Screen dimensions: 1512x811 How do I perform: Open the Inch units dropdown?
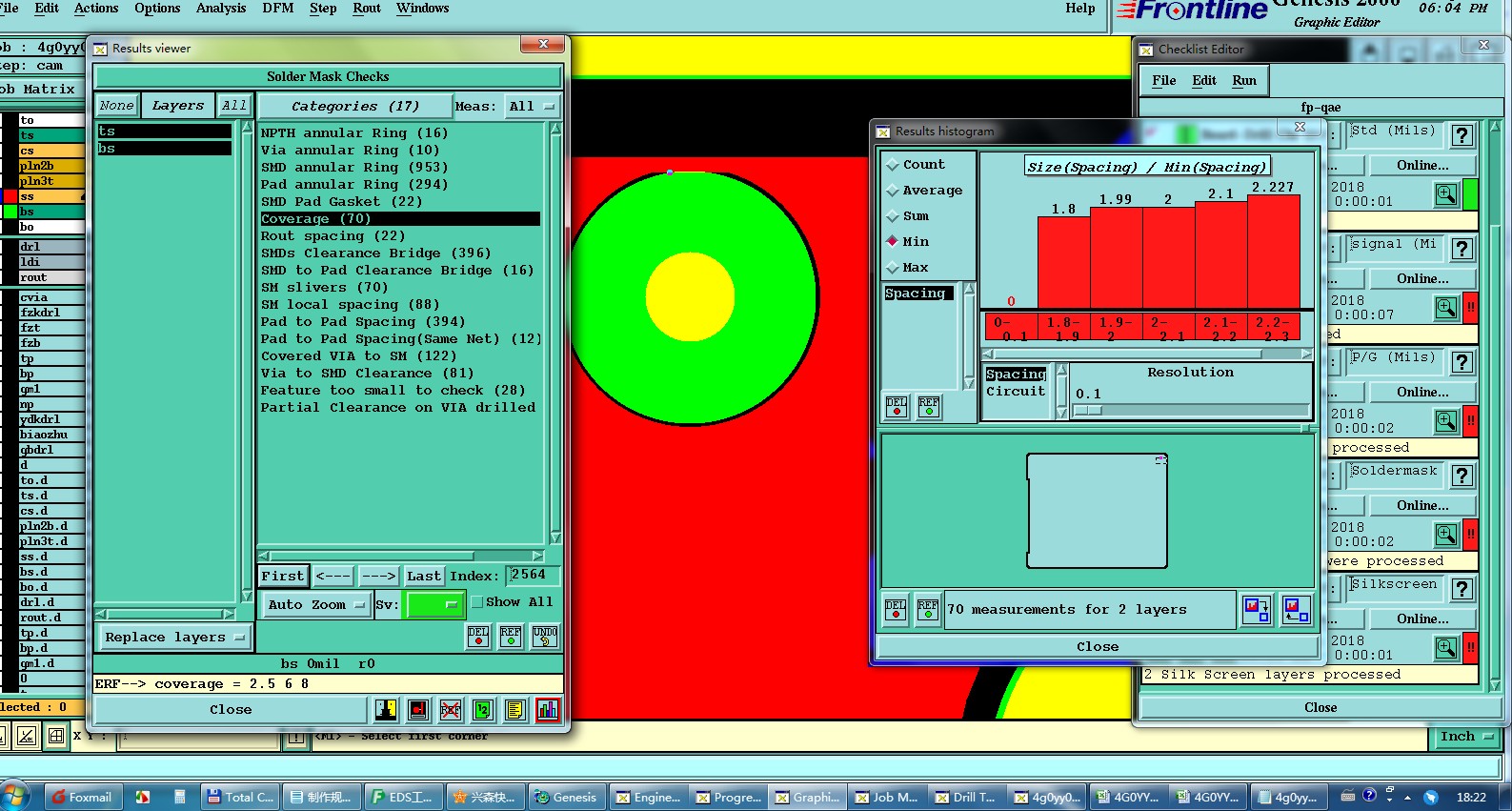tap(1465, 737)
